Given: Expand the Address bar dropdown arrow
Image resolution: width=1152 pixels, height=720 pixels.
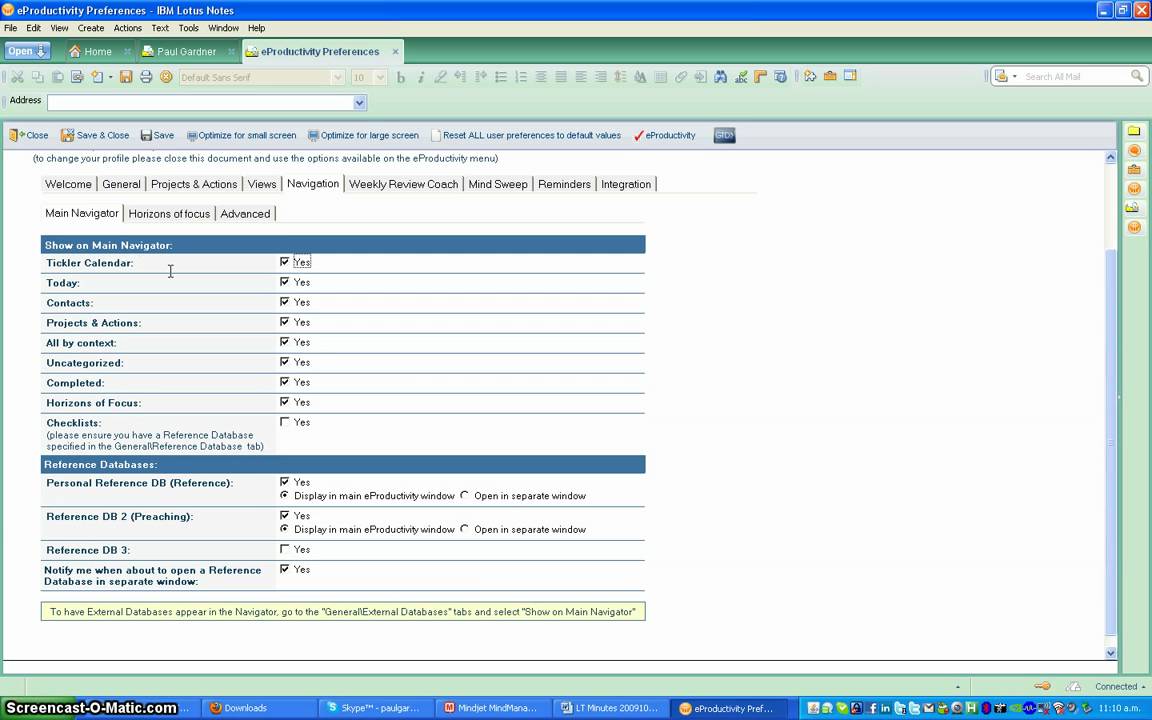Looking at the screenshot, I should [359, 103].
